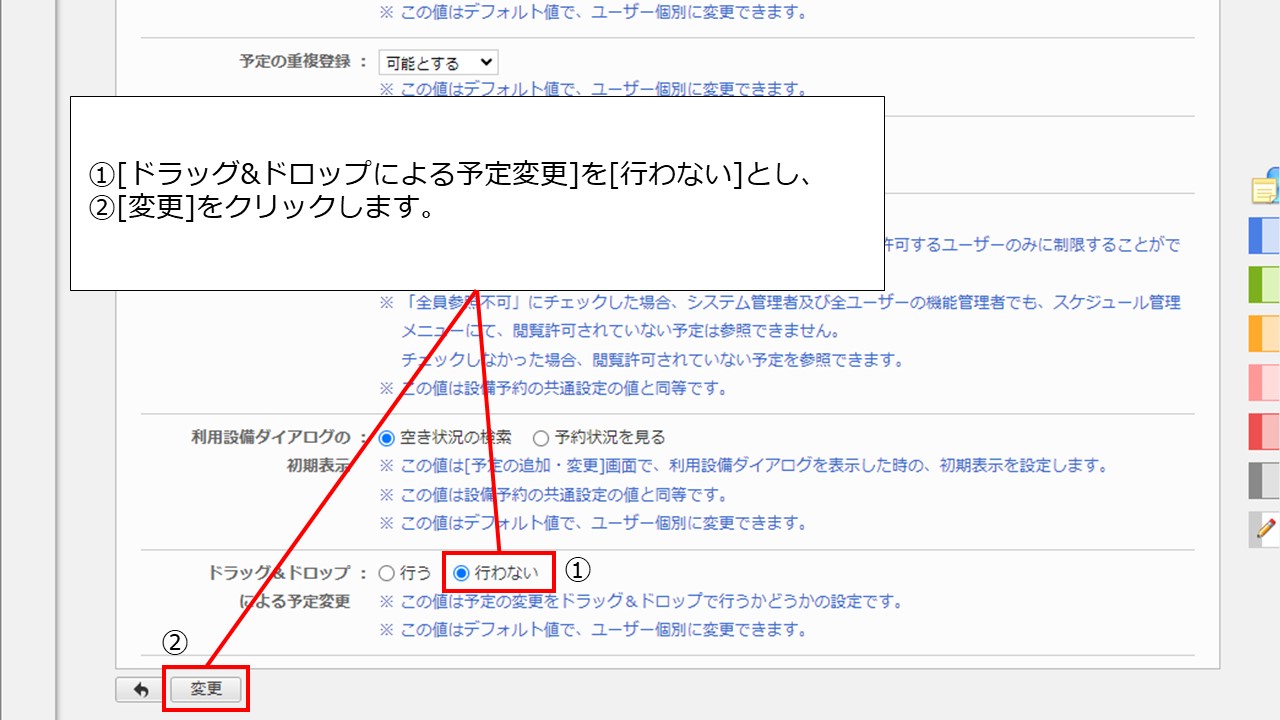Click the back arrow button beside 変更
The width and height of the screenshot is (1280, 720).
click(140, 690)
